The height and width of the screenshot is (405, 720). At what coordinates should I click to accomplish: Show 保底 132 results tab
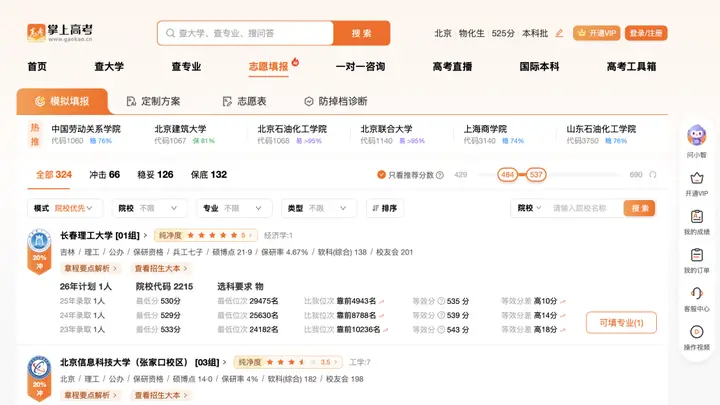tap(209, 174)
